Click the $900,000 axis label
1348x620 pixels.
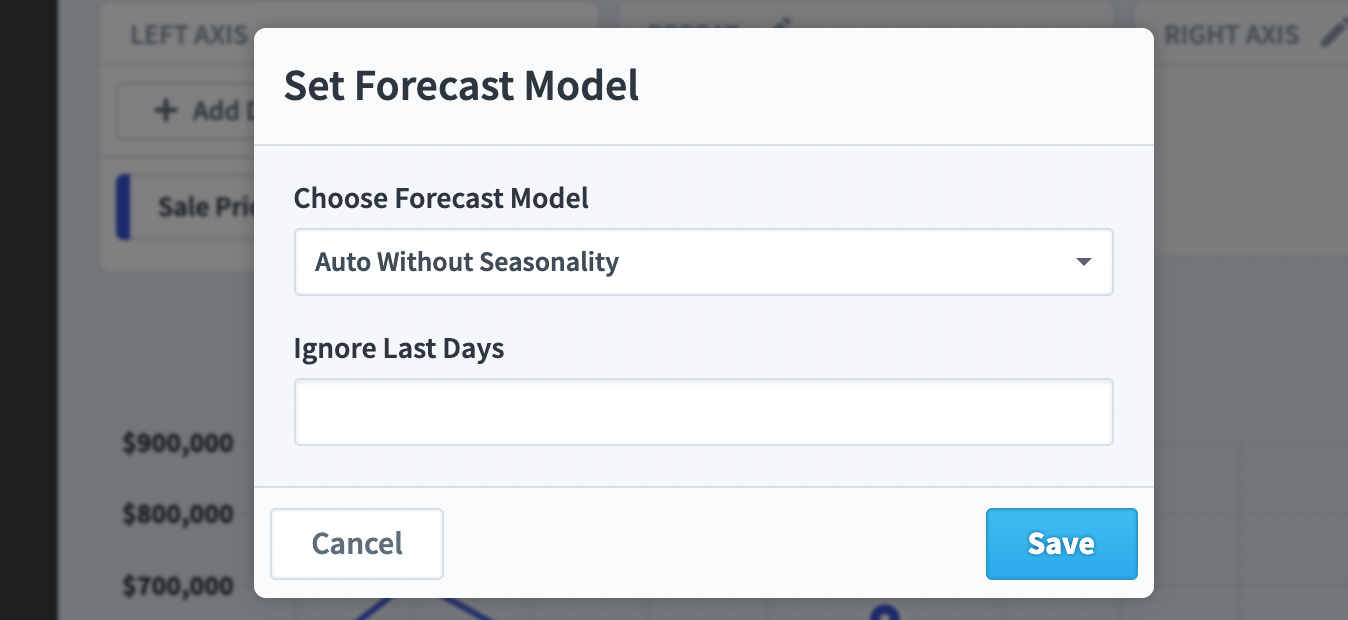(x=178, y=443)
